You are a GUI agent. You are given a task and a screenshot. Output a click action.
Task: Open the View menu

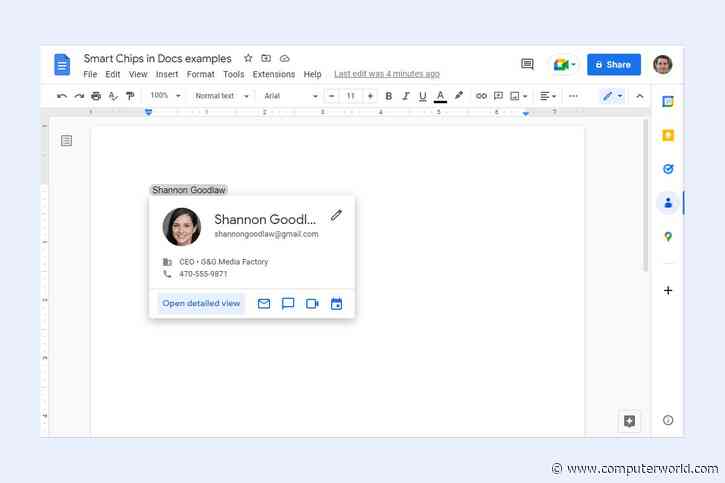pos(138,74)
